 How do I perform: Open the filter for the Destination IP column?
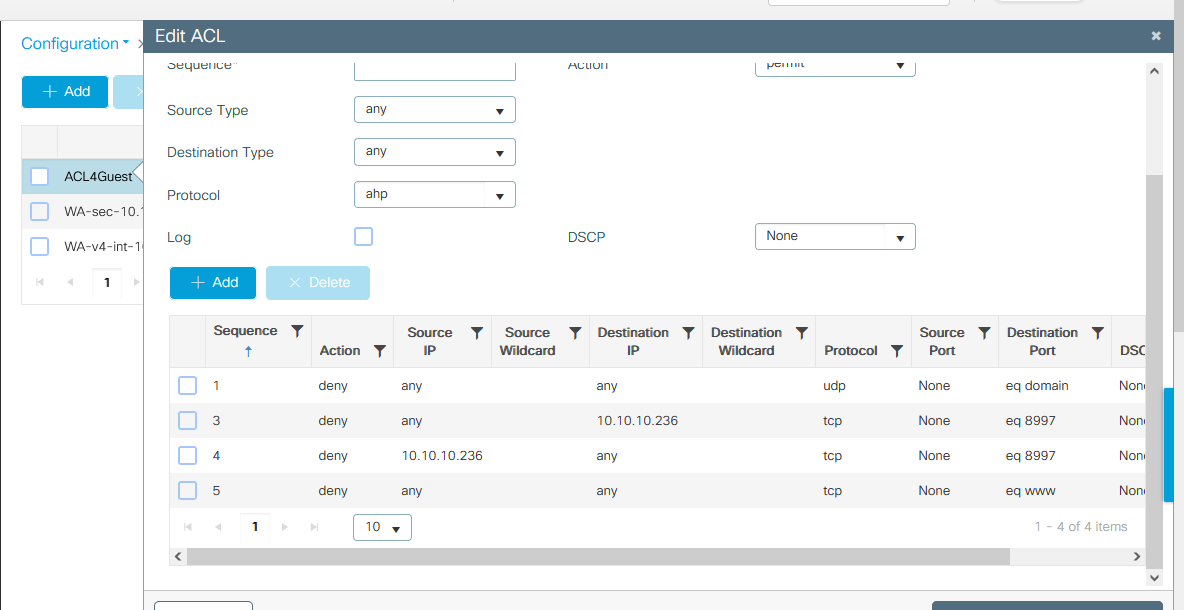pyautogui.click(x=688, y=332)
